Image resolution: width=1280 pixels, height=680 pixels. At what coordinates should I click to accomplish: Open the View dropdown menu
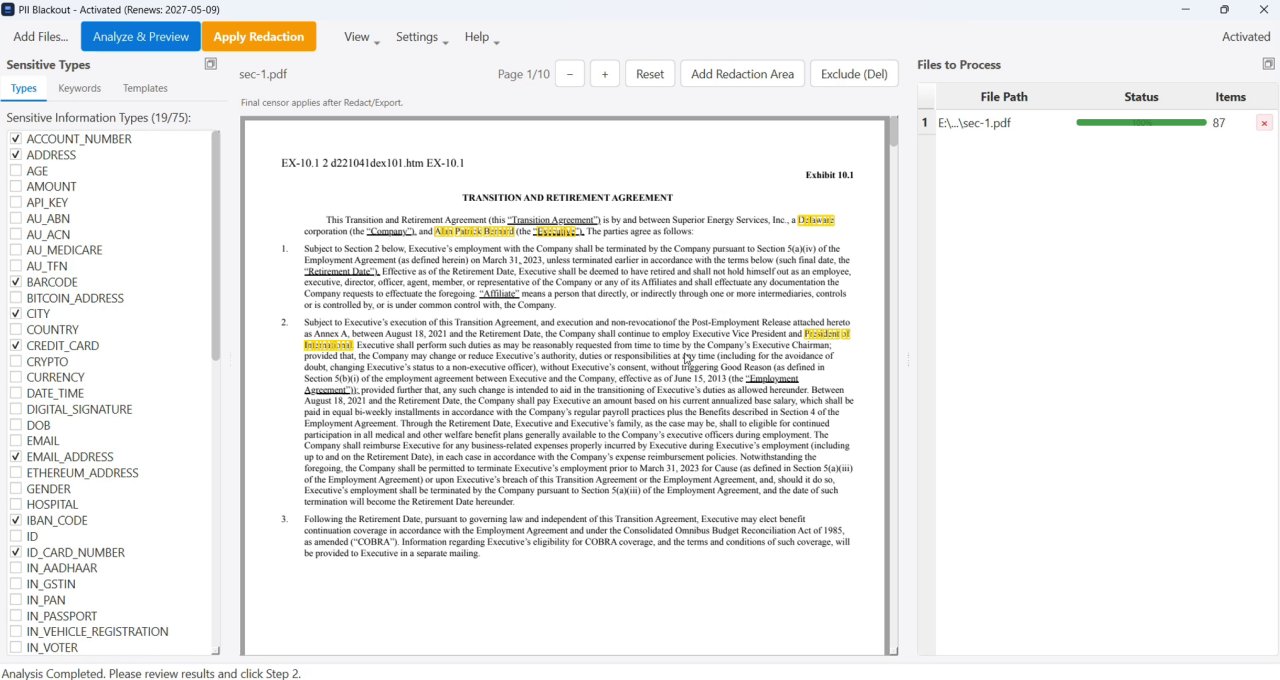point(361,37)
